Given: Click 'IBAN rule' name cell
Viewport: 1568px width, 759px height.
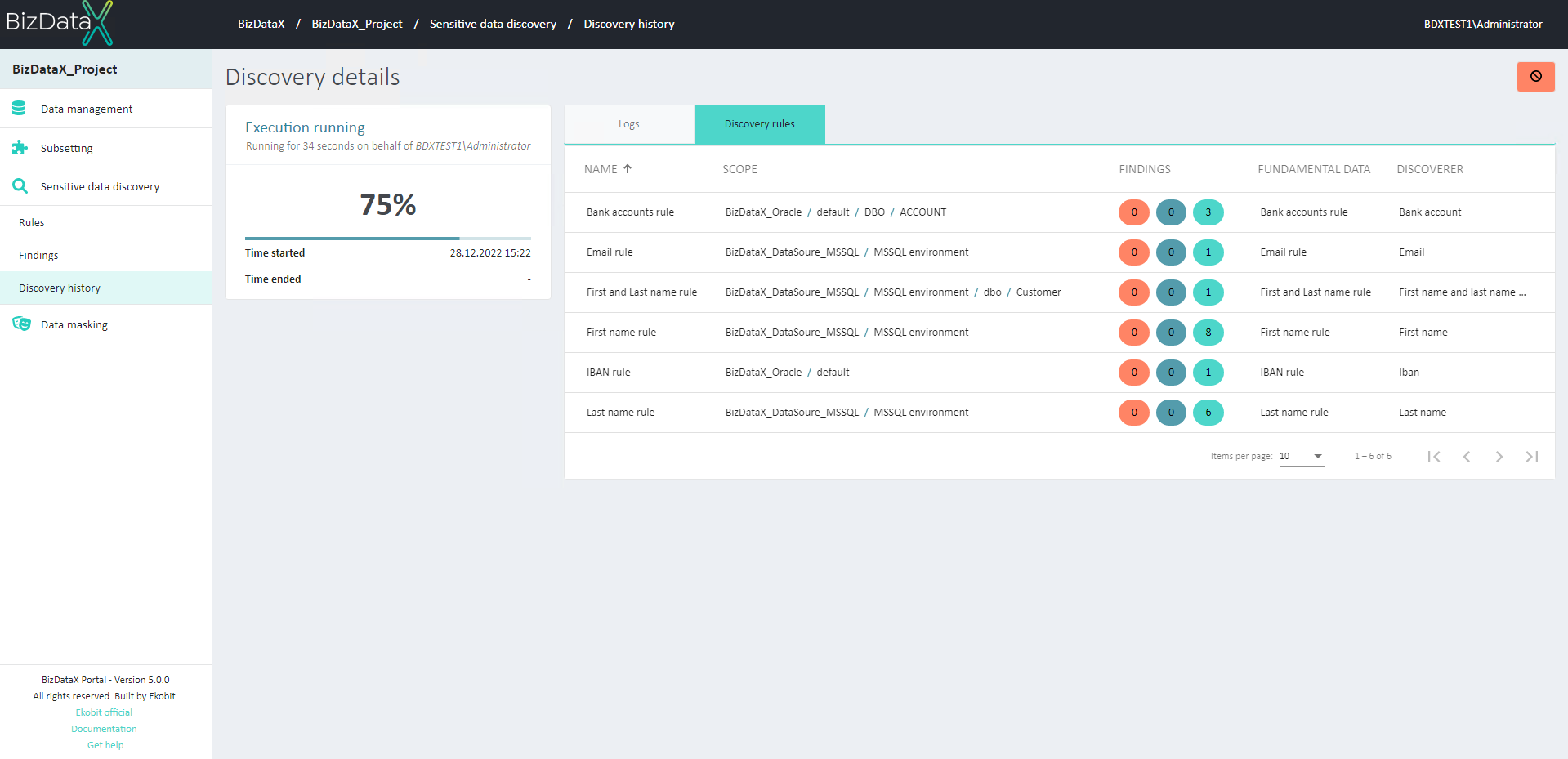Looking at the screenshot, I should click(608, 372).
